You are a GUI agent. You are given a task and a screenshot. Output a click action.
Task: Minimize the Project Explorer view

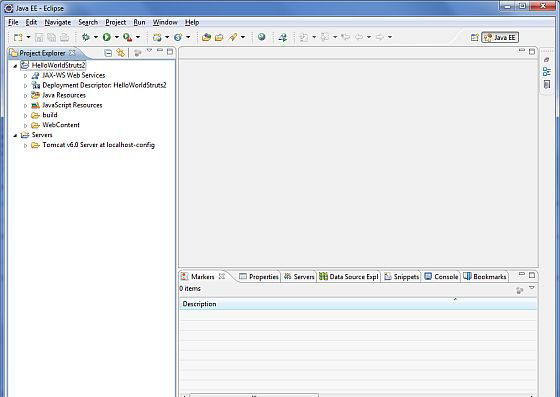point(160,51)
